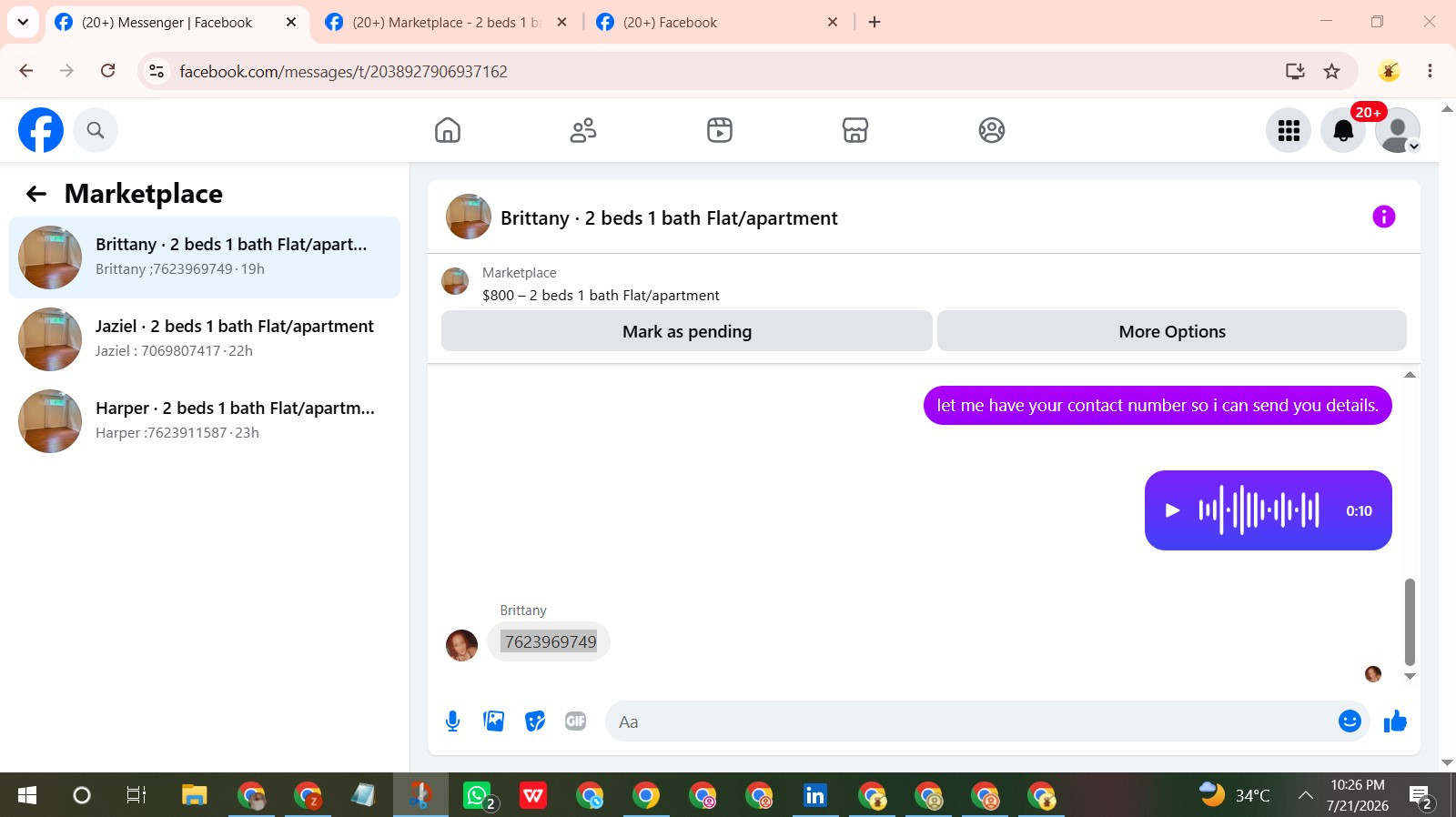The width and height of the screenshot is (1456, 817).
Task: Play the 0:10 voice message
Action: point(1173,510)
